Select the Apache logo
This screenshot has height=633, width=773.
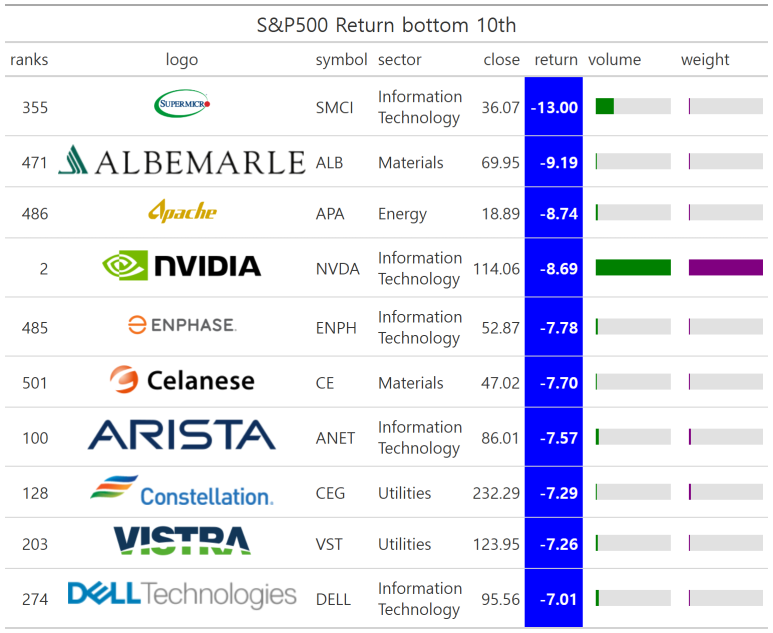coord(182,211)
